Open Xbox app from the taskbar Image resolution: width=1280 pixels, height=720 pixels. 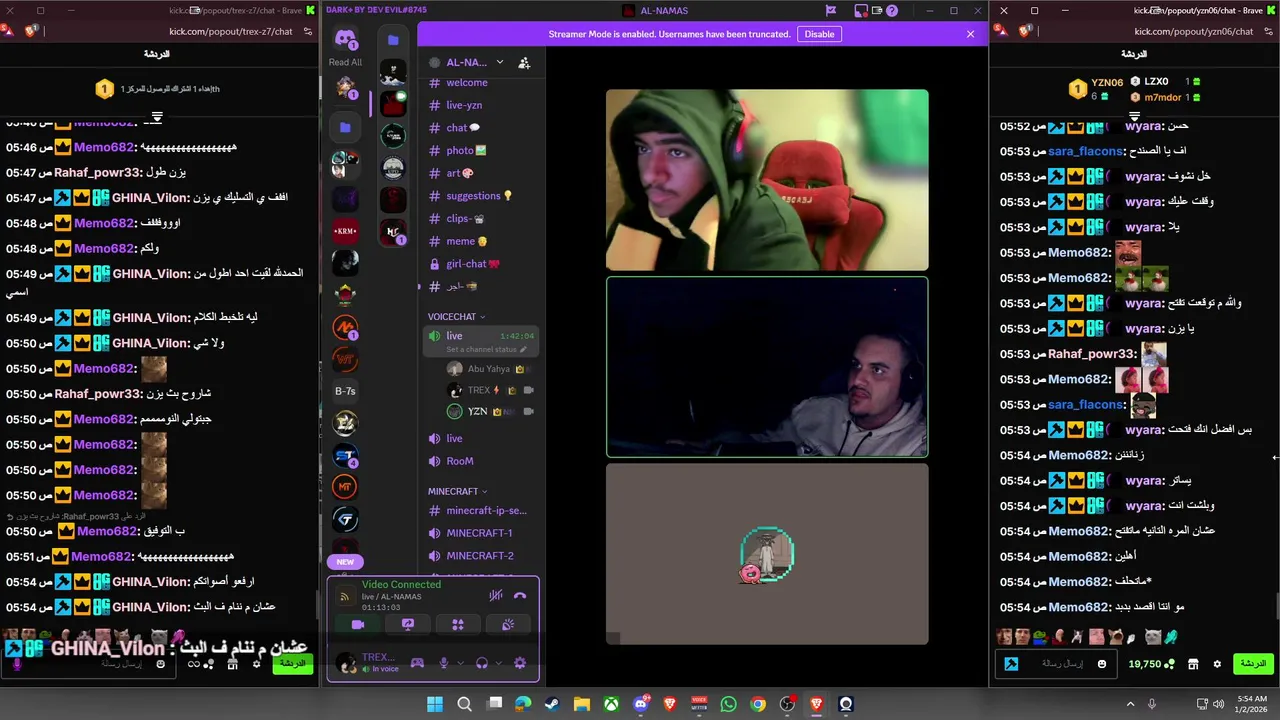point(611,704)
